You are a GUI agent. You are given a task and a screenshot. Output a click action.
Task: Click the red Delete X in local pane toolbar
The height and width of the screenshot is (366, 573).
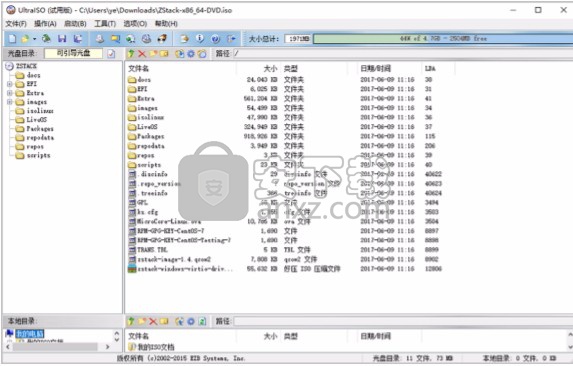[153, 321]
